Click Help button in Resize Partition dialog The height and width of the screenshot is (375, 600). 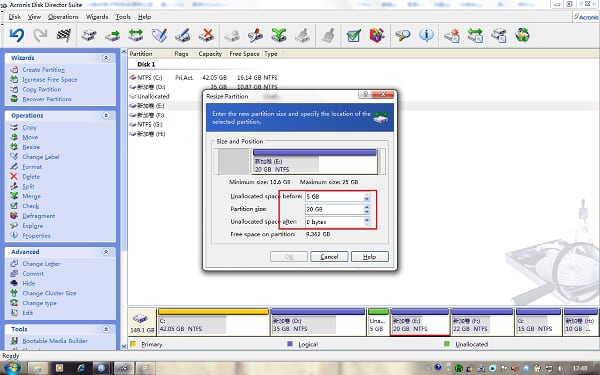tap(370, 256)
